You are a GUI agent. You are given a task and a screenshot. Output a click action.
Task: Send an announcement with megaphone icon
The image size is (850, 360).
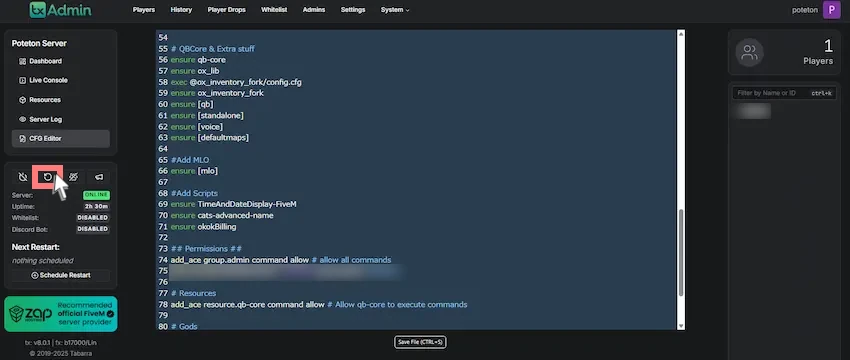[x=99, y=177]
